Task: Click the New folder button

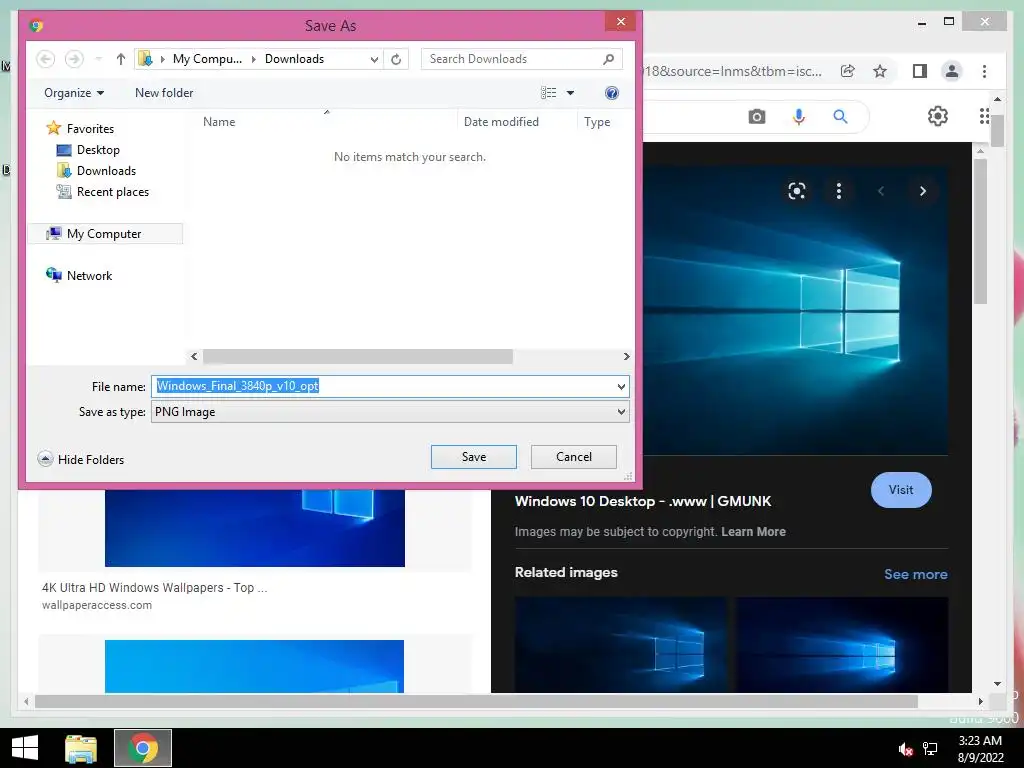Action: pos(164,93)
